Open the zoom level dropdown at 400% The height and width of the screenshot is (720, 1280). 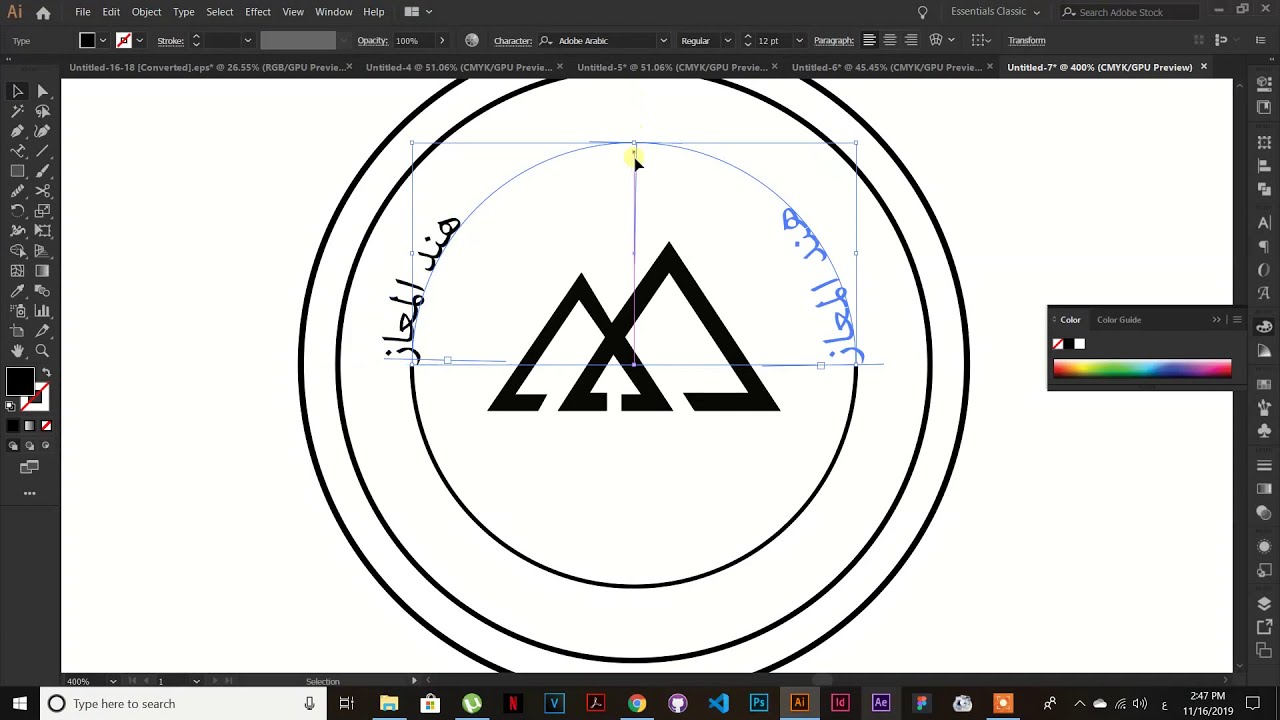[112, 681]
